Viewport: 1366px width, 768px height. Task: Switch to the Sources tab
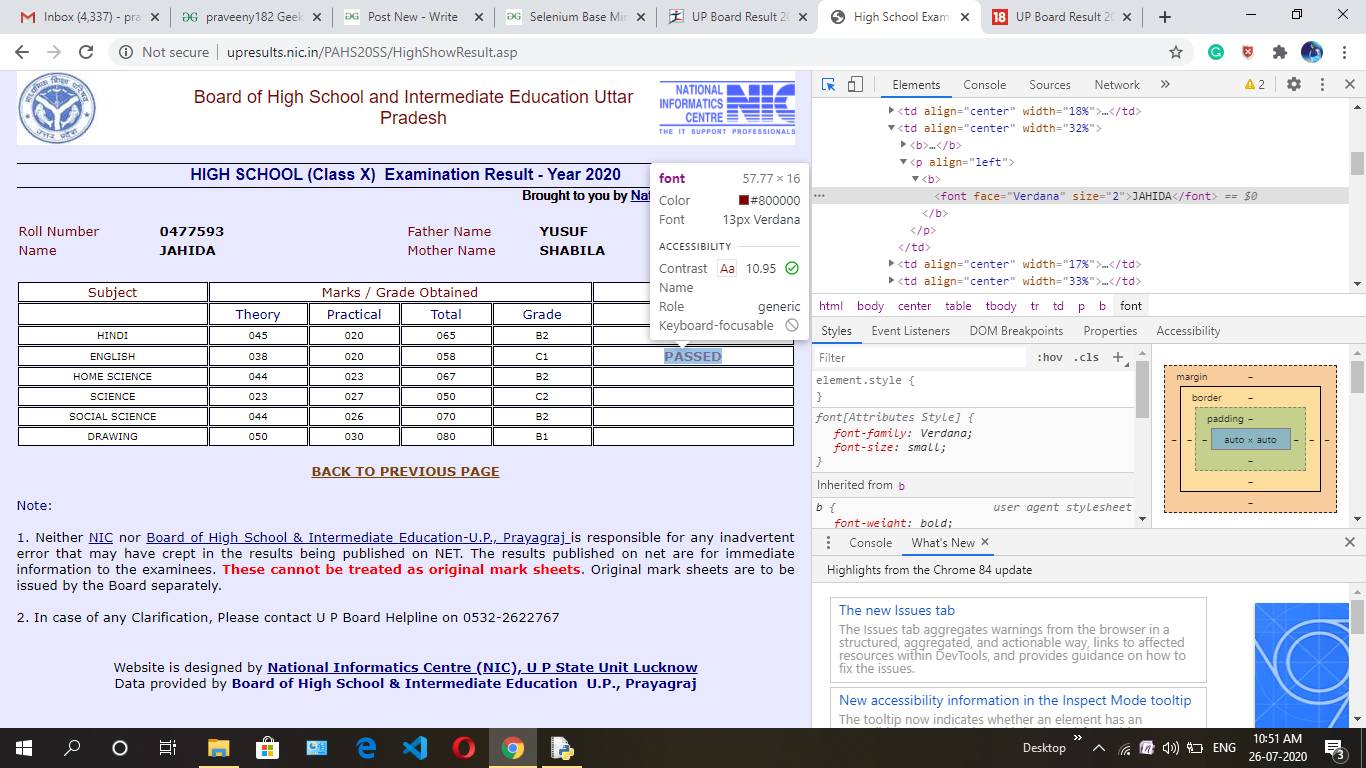(x=1050, y=85)
